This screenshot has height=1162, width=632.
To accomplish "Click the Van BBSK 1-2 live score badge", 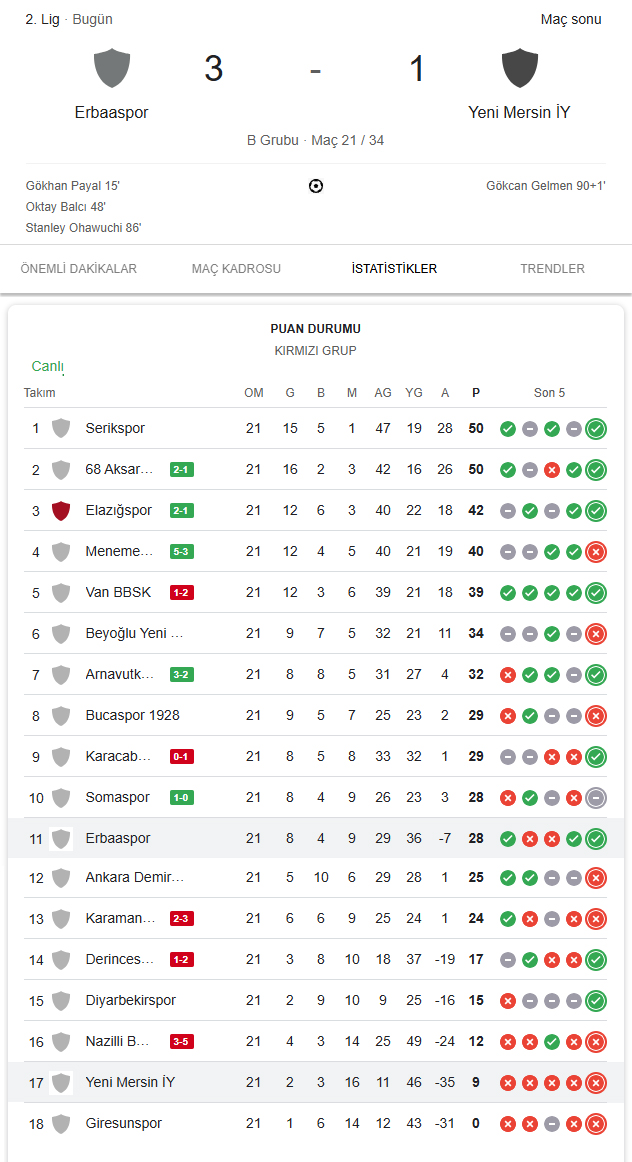I will (x=182, y=592).
